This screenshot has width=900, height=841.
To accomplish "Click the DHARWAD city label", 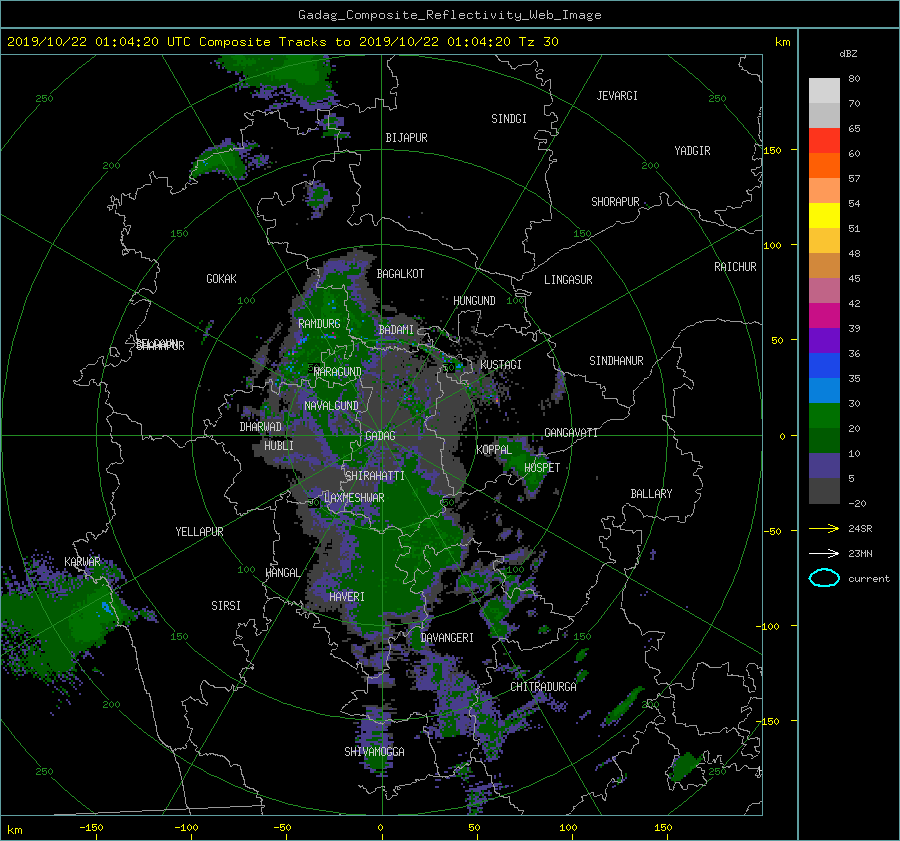I will coord(261,427).
